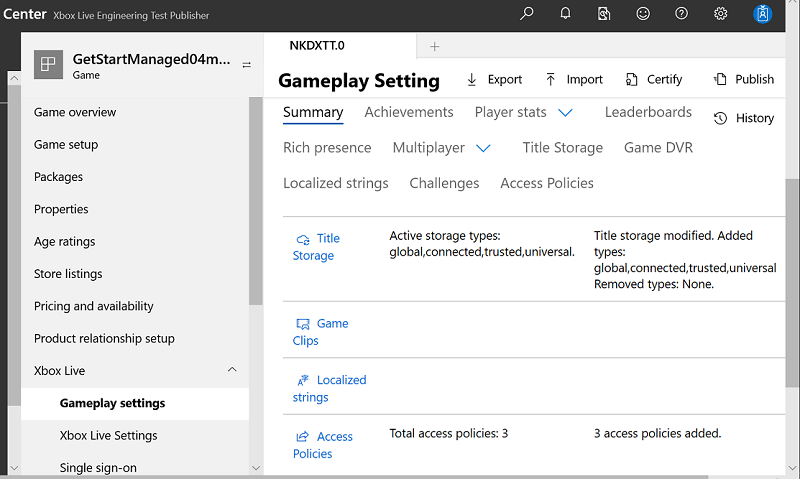
Task: Click the sidebar vertical scrollbar thumb
Action: (x=256, y=201)
